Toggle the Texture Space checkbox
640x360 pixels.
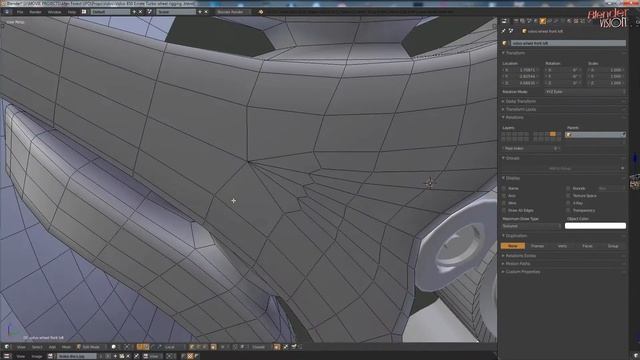tap(568, 196)
